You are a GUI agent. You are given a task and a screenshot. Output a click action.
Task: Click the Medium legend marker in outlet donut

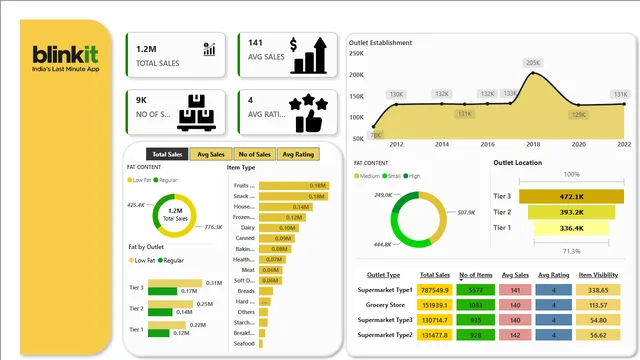[x=356, y=176]
